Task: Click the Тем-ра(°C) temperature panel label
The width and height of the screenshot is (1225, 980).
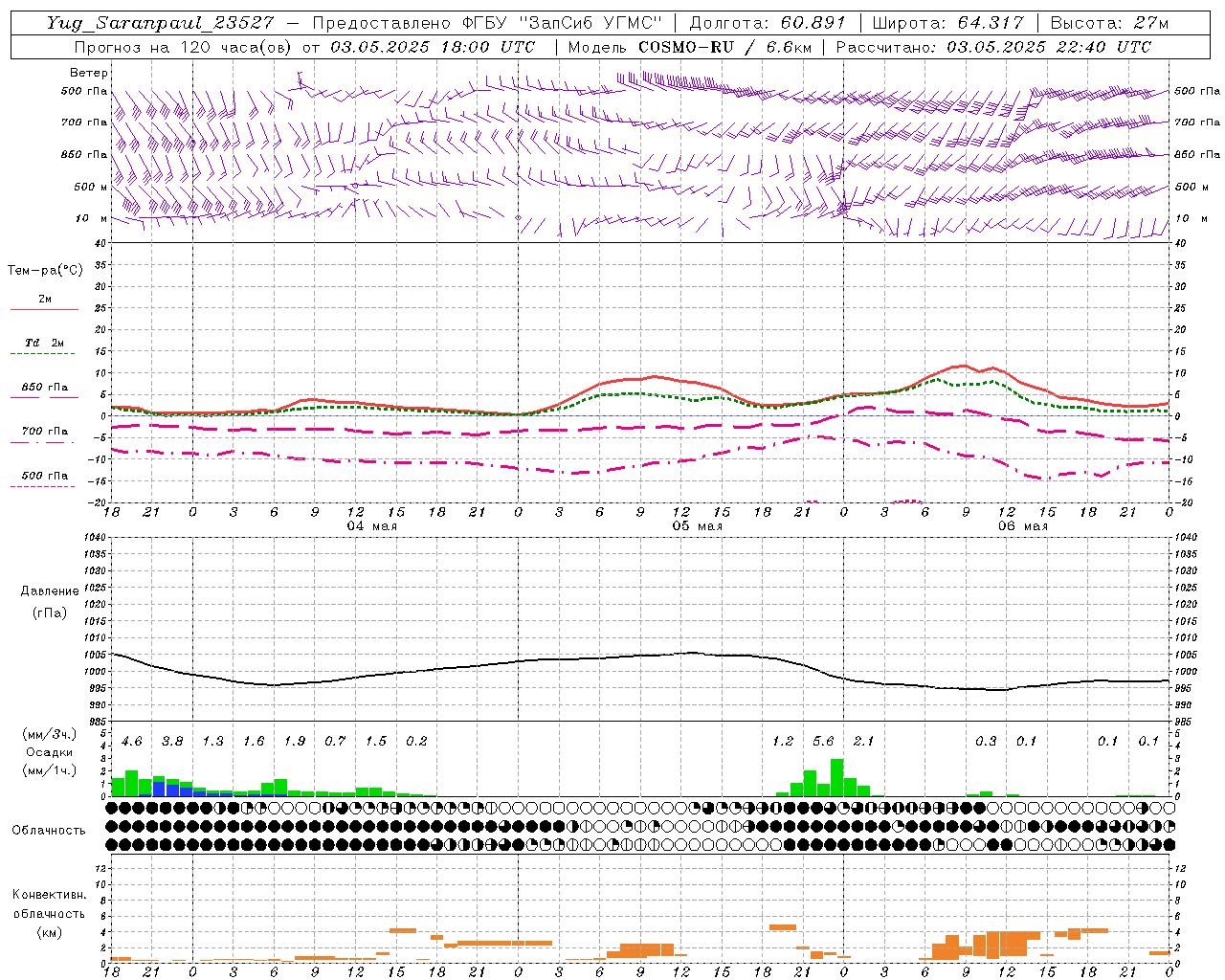Action: point(45,270)
